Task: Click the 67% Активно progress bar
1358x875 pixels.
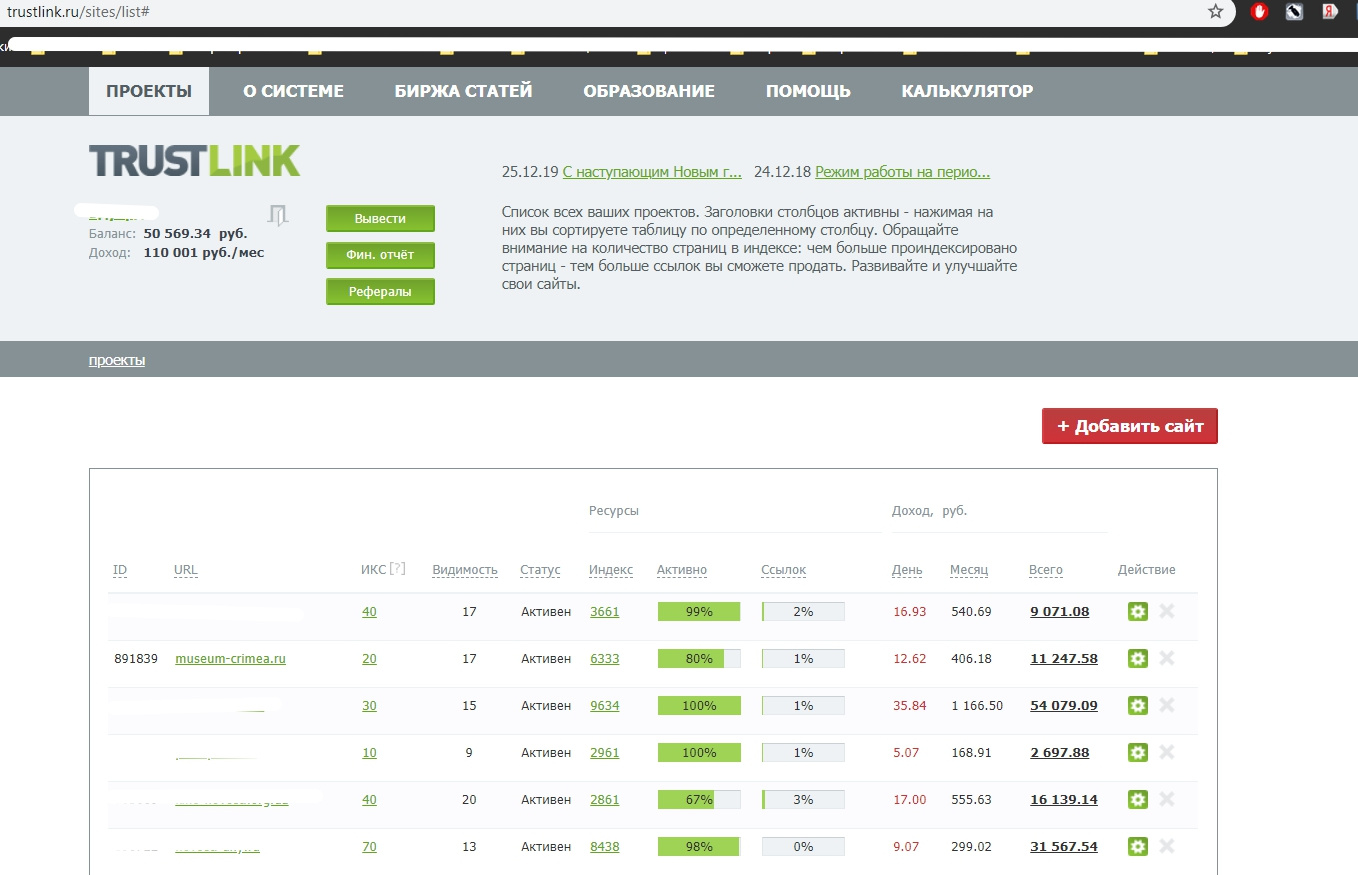Action: click(x=699, y=799)
